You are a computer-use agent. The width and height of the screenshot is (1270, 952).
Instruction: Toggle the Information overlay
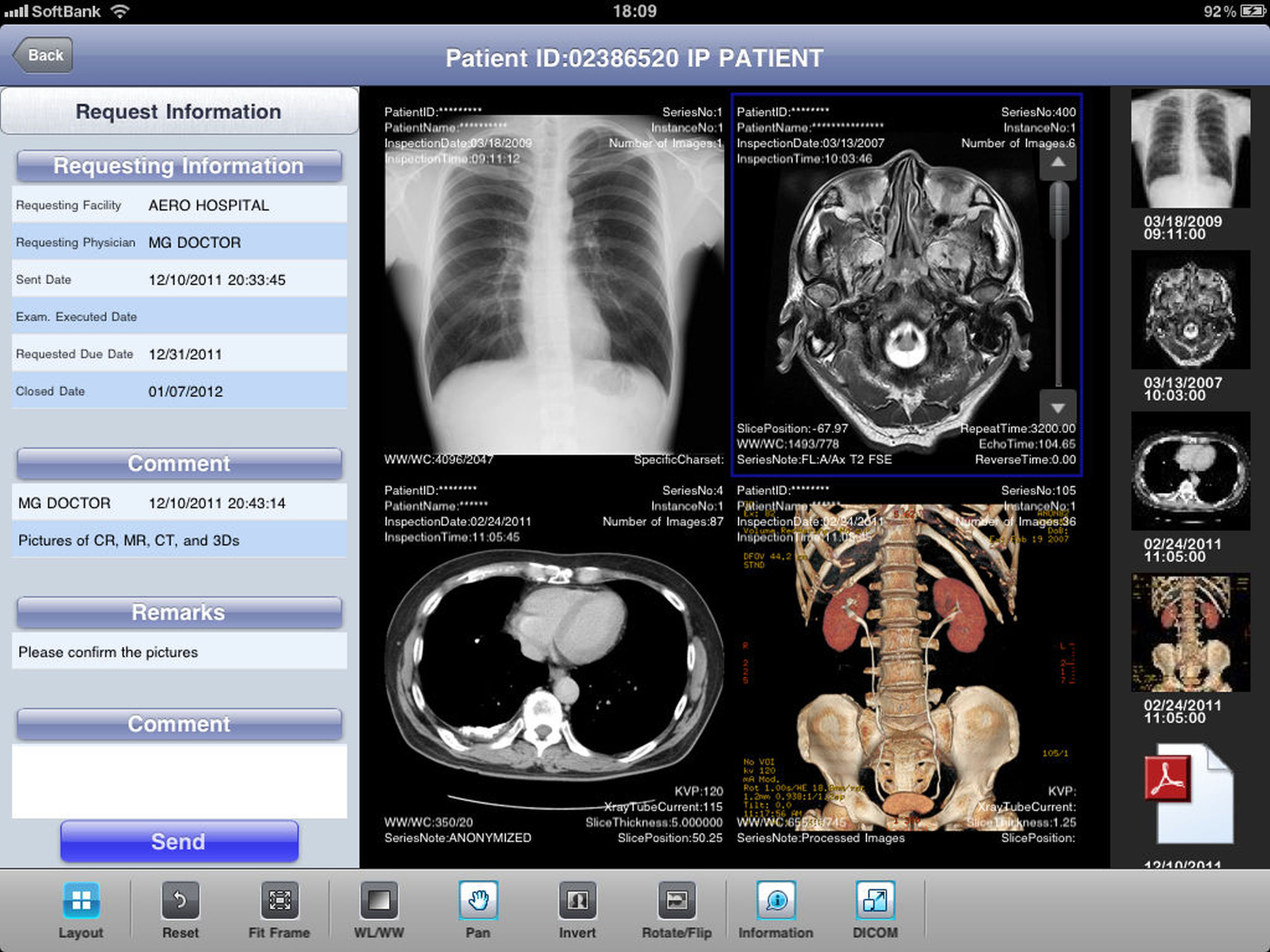[x=776, y=900]
